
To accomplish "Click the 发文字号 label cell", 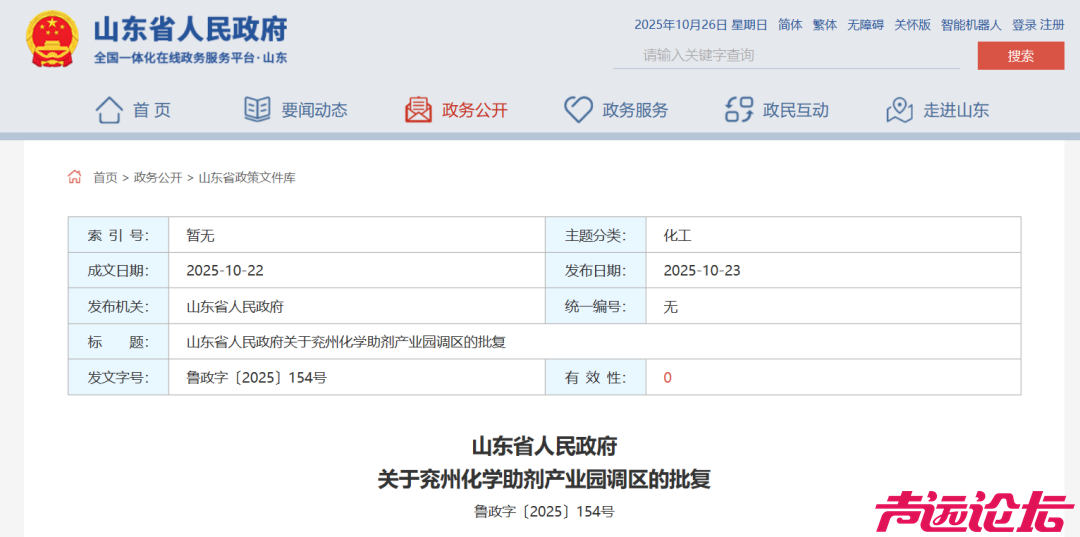I will [x=118, y=378].
